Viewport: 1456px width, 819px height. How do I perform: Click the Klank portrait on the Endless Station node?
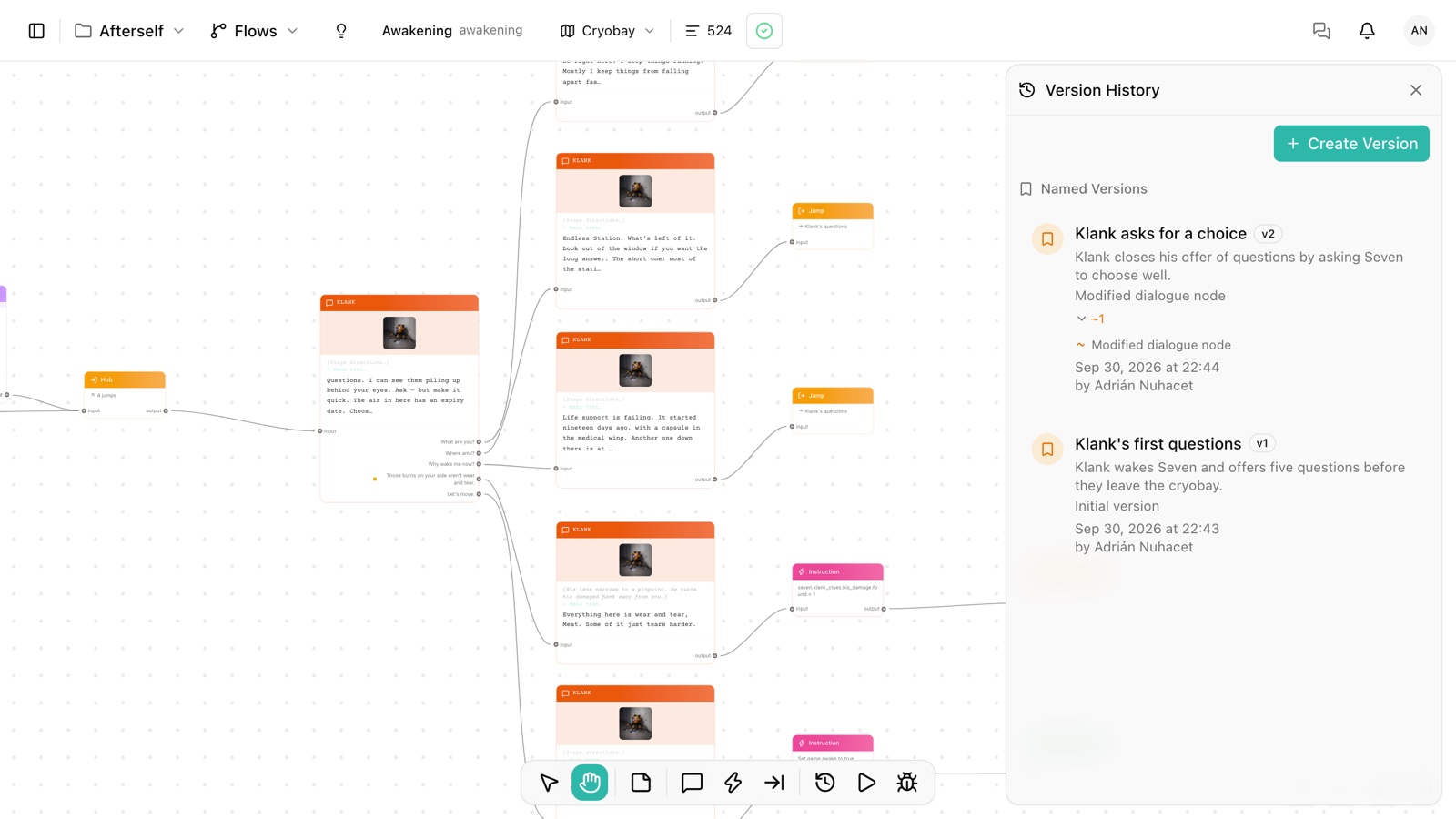coord(635,191)
